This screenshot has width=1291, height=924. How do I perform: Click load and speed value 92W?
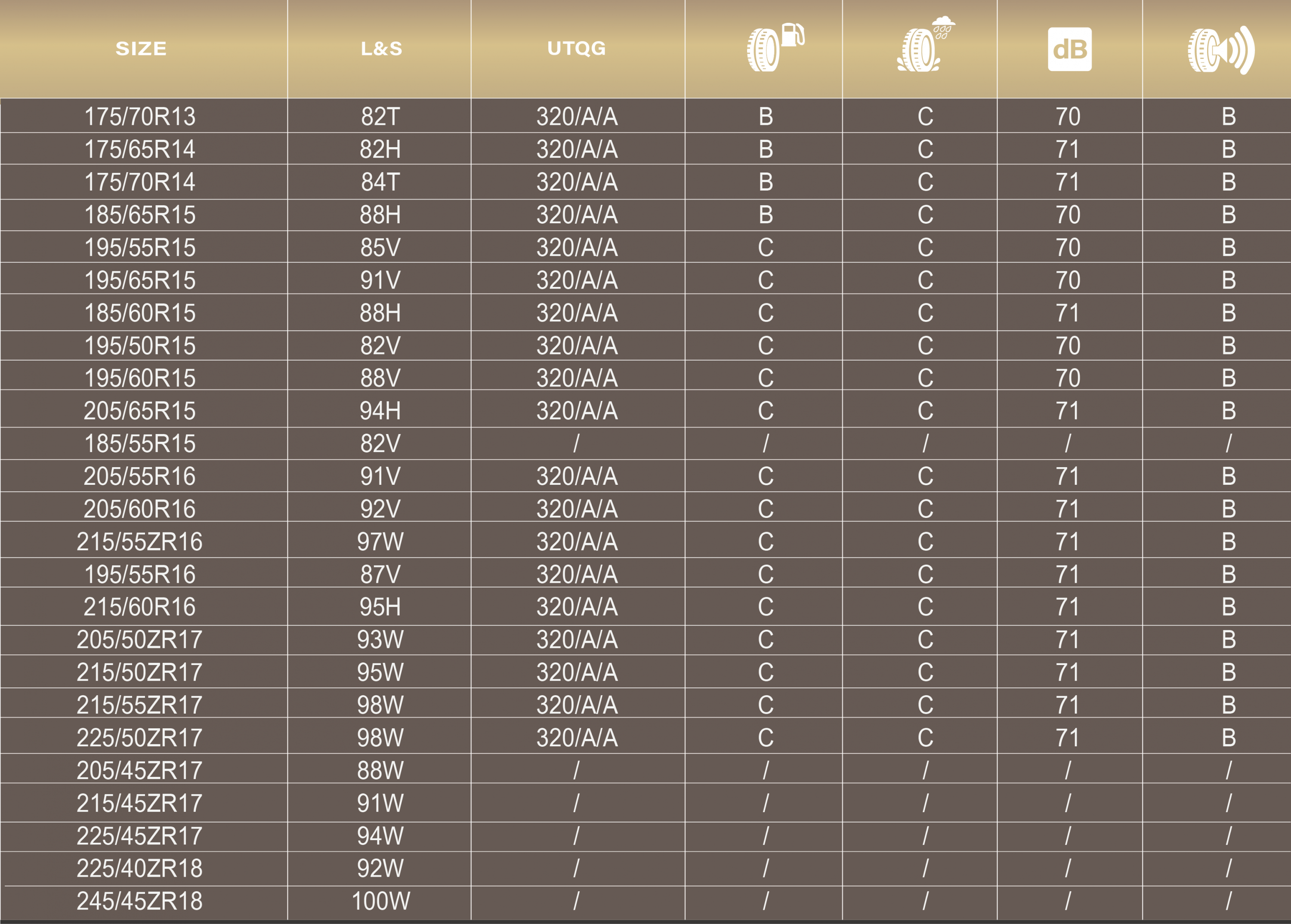381,868
